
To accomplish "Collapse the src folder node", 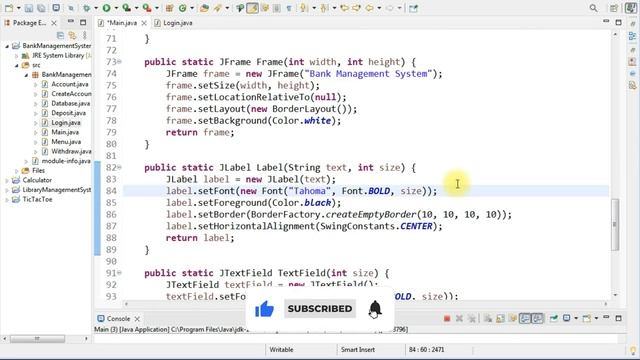I will click(17, 65).
